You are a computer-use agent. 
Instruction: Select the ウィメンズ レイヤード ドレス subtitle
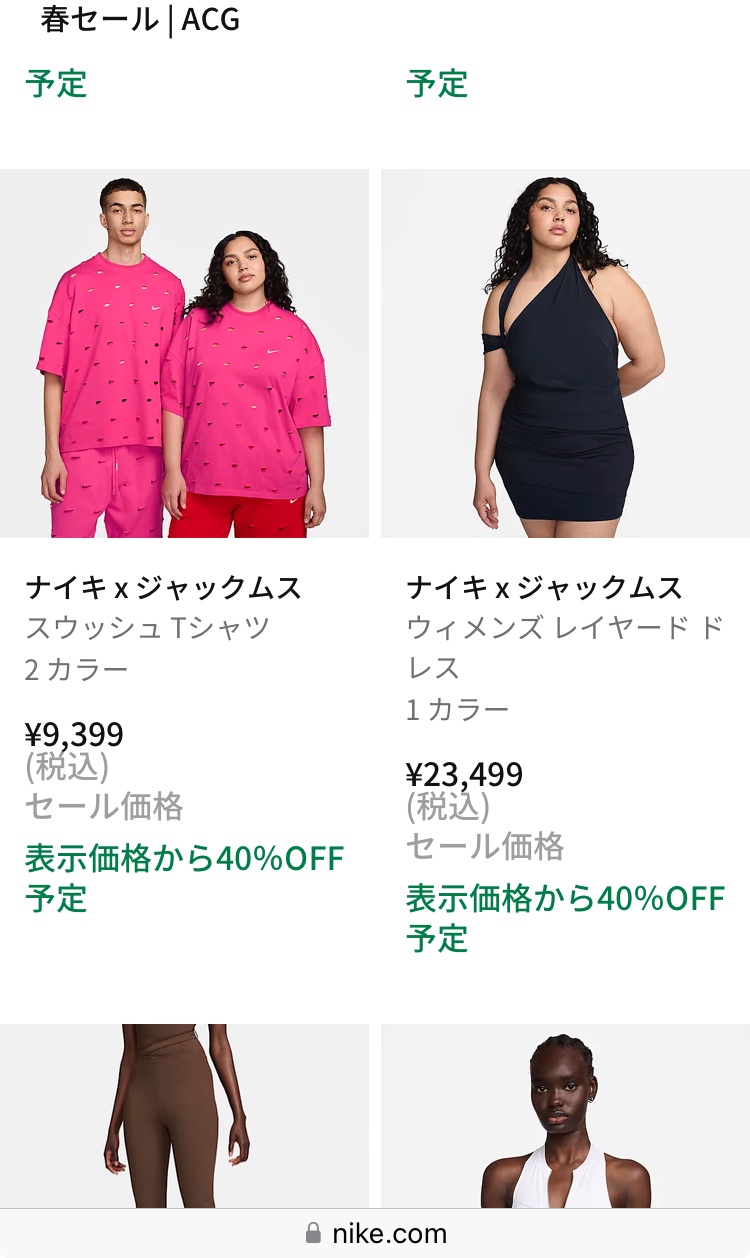coord(565,647)
